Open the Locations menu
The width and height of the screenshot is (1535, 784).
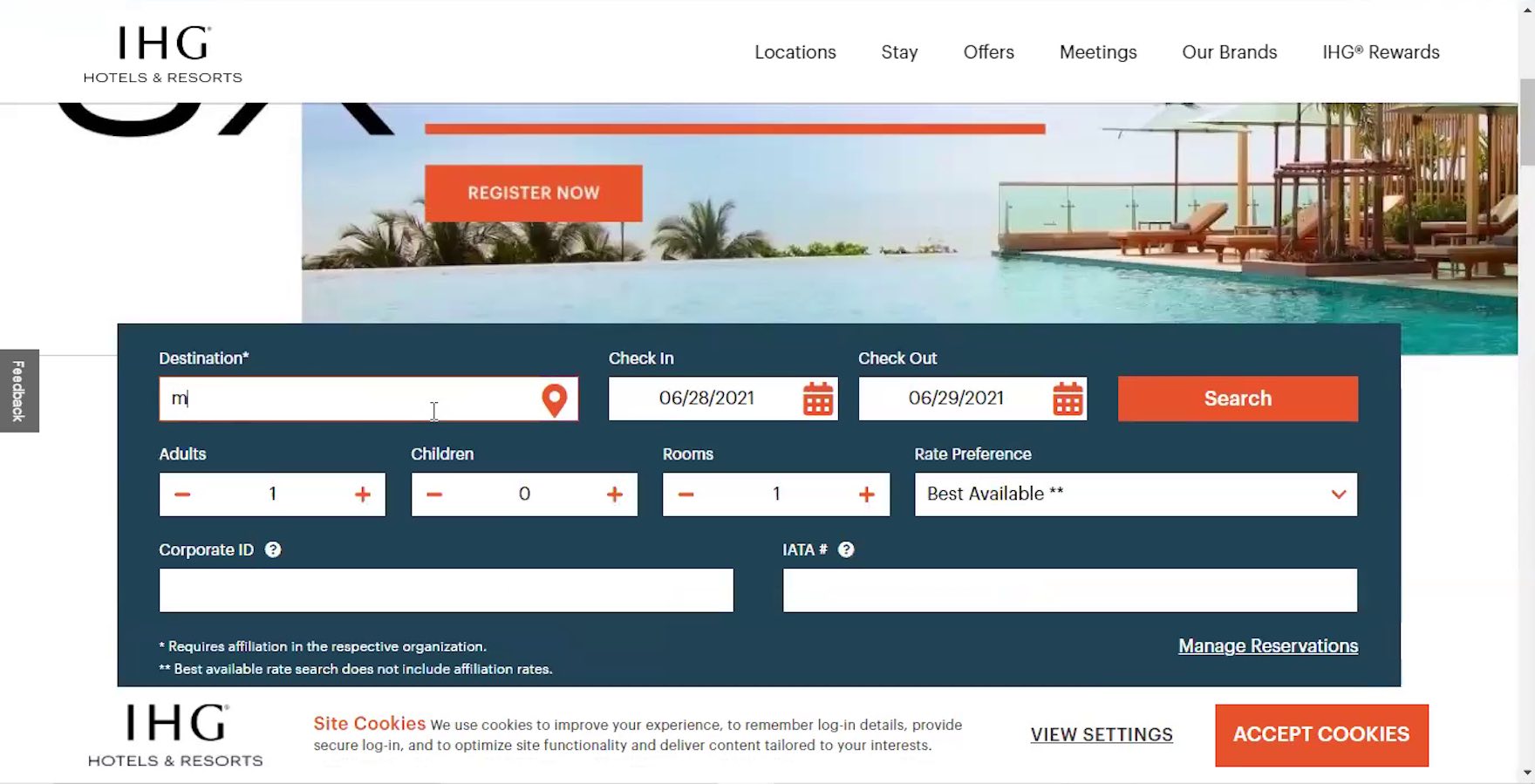795,52
